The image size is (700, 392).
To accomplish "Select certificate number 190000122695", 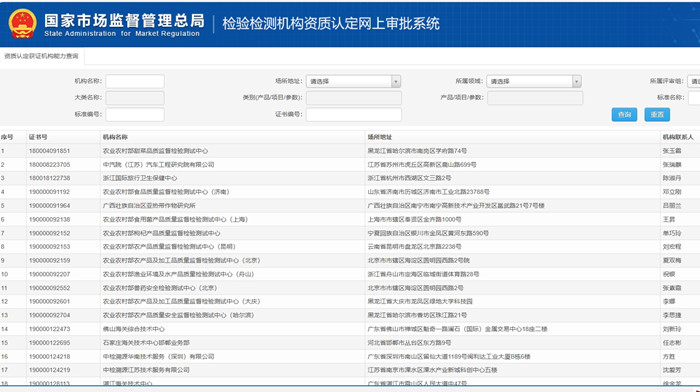I will click(49, 343).
